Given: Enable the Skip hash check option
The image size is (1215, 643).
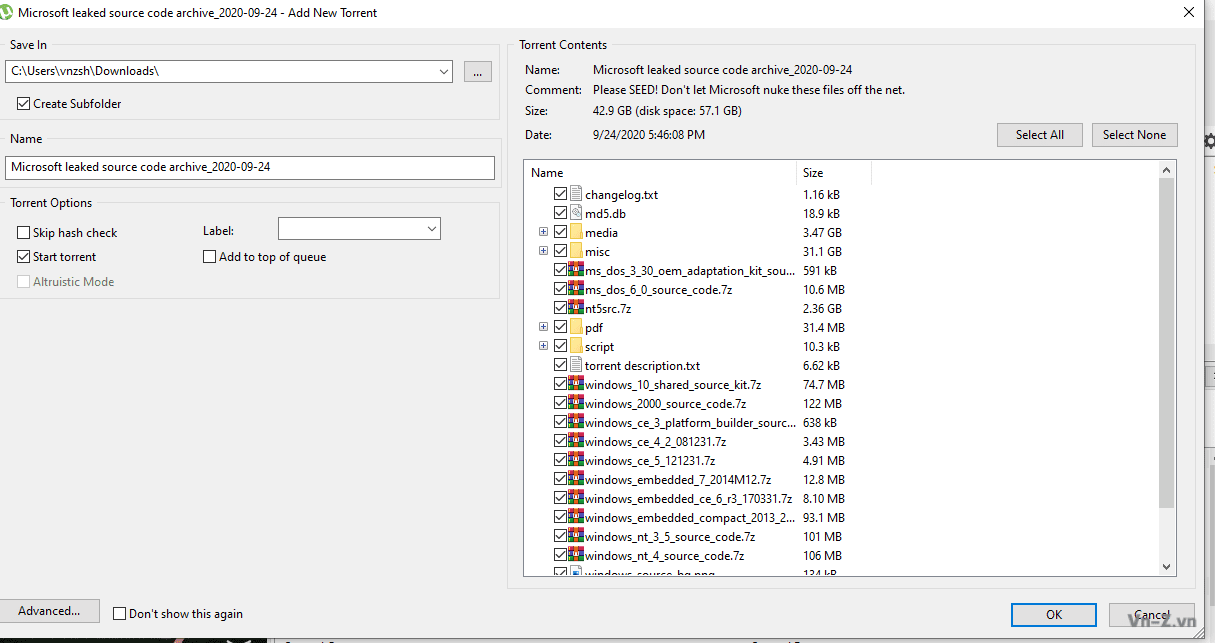Looking at the screenshot, I should [x=24, y=233].
